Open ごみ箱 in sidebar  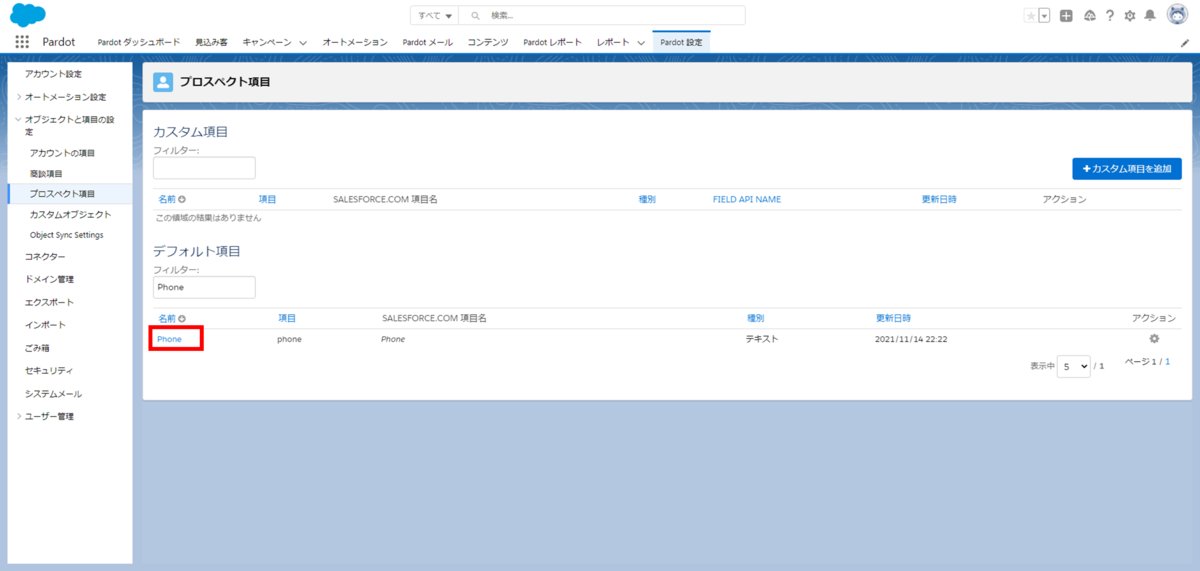[x=37, y=348]
